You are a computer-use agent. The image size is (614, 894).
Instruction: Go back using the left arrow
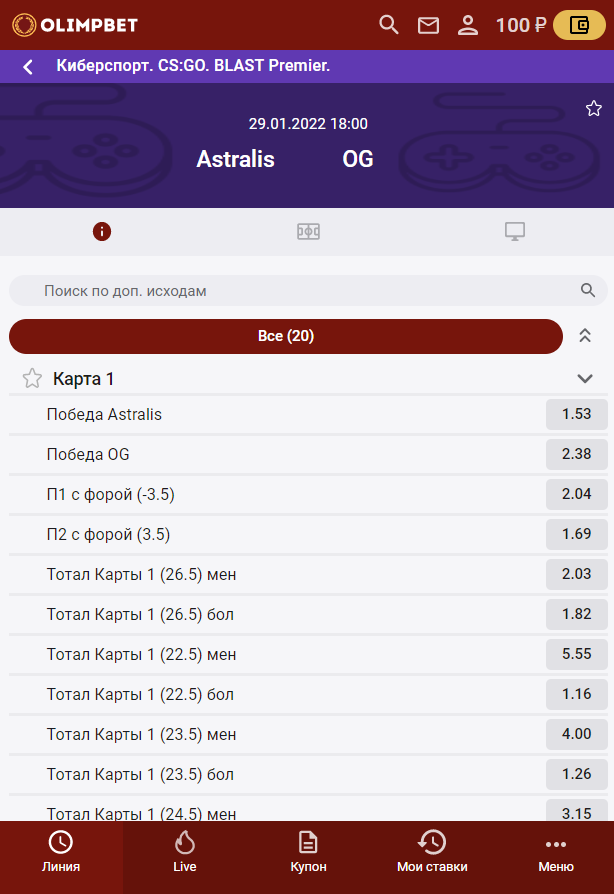(x=28, y=67)
